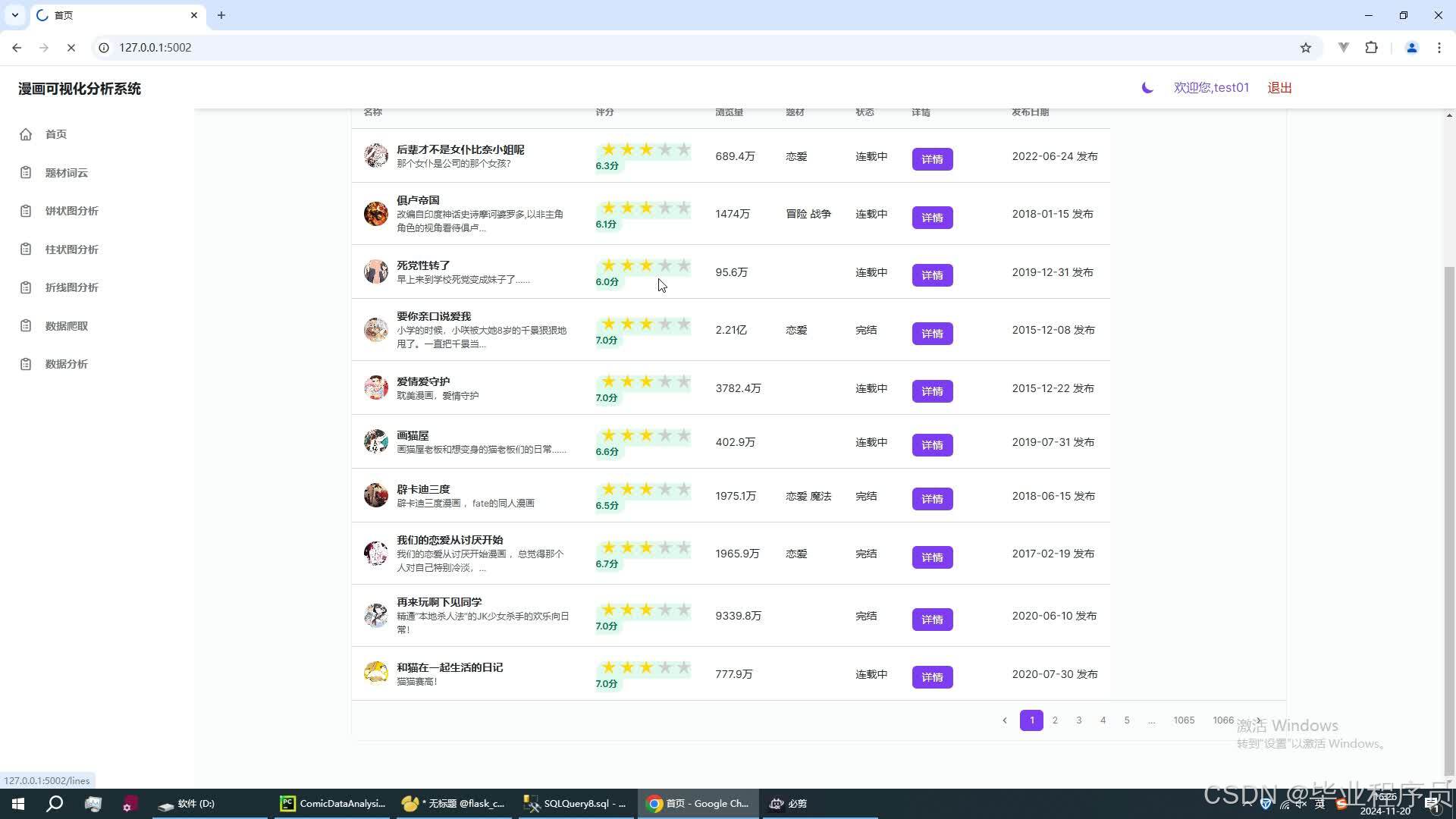Open 题材词云 sidebar menu item
This screenshot has width=1456, height=819.
coord(66,173)
